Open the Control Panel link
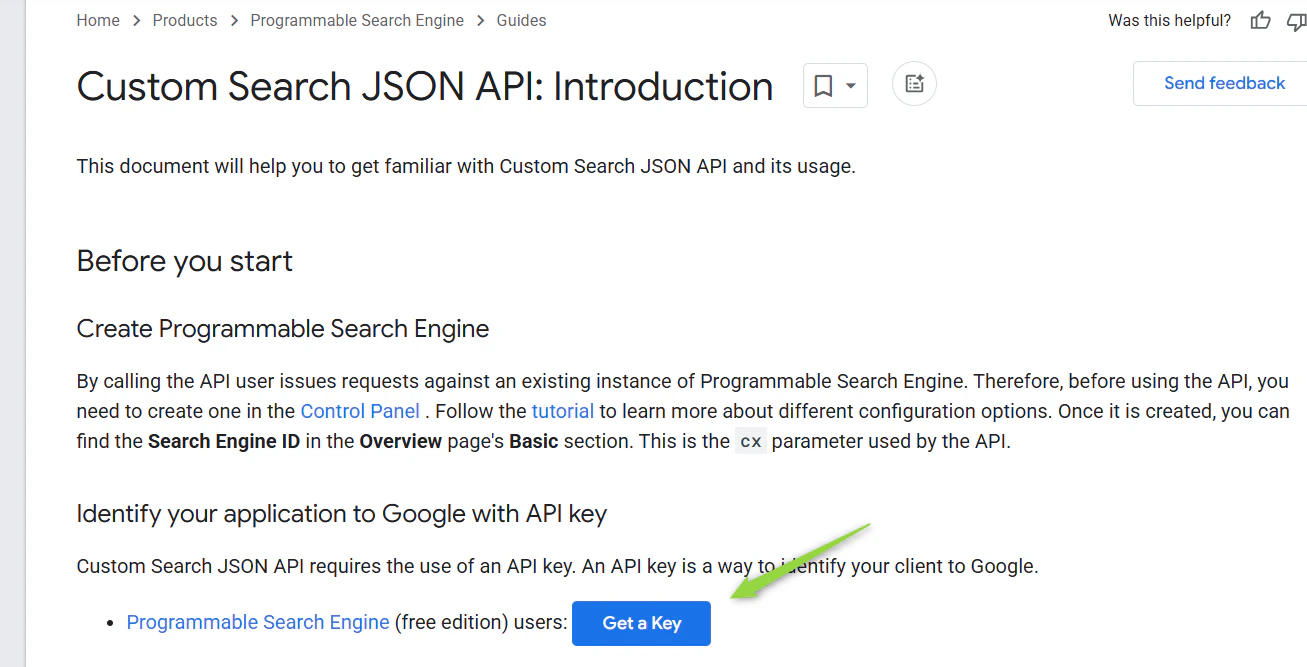 [360, 410]
